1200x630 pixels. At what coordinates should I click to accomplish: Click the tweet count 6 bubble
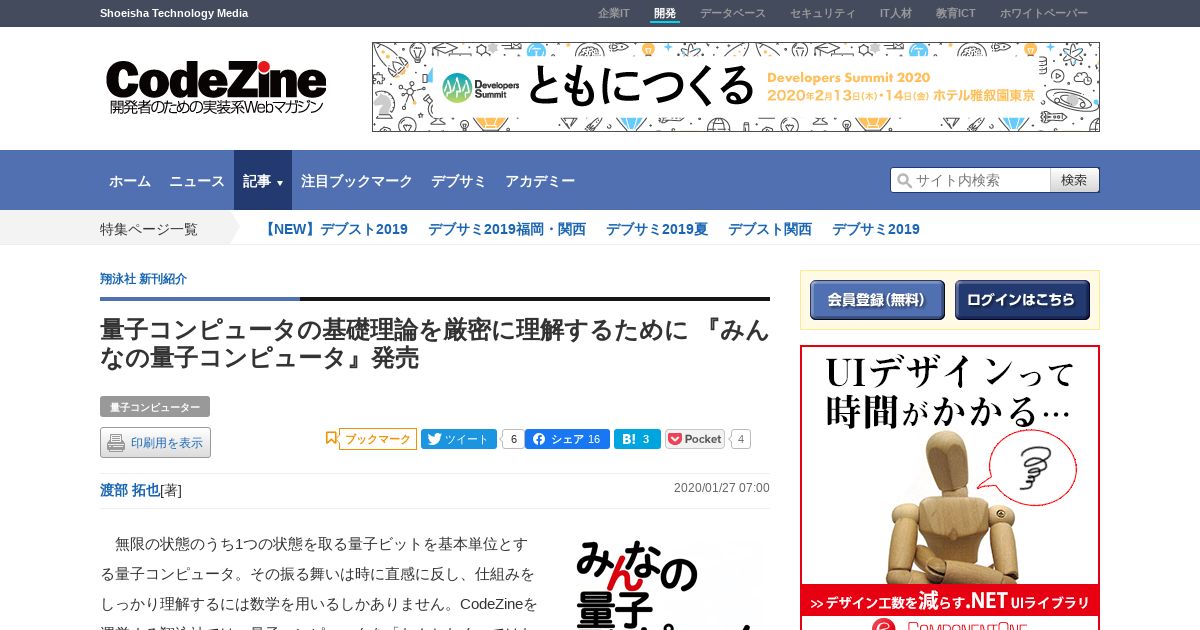512,439
